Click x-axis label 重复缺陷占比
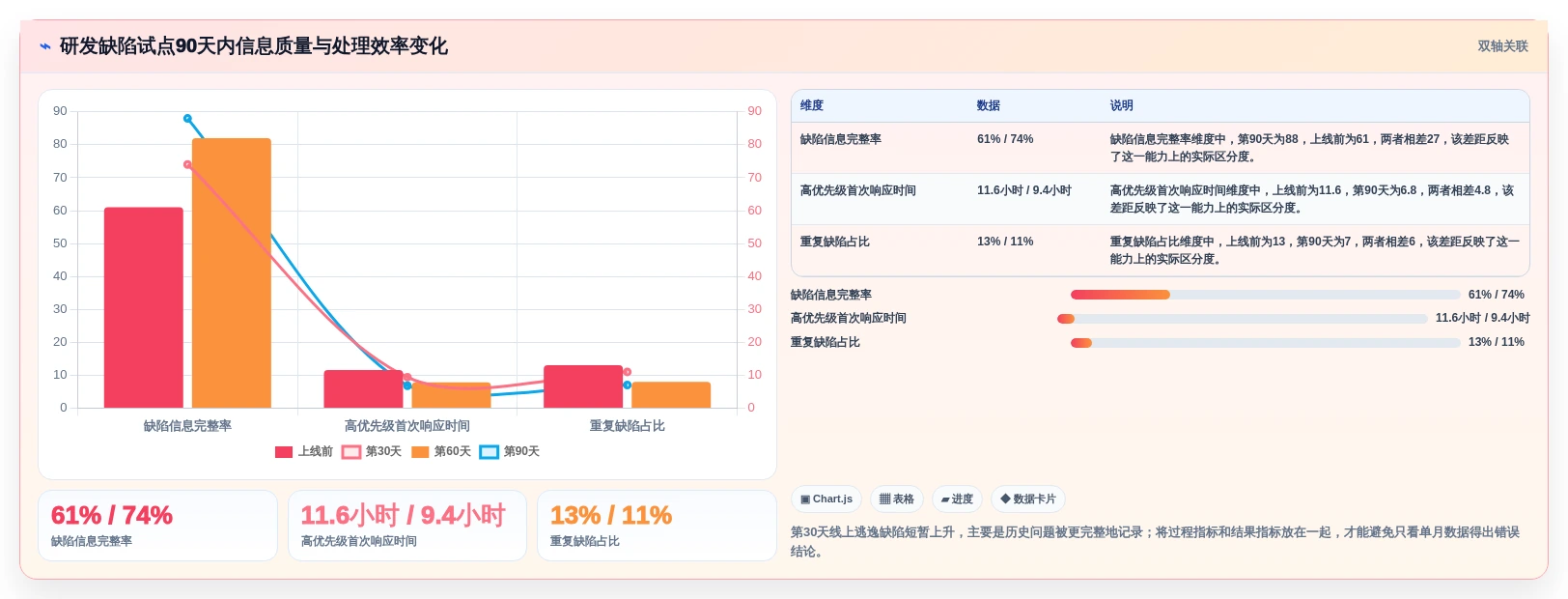This screenshot has width=1568, height=599. (x=627, y=426)
